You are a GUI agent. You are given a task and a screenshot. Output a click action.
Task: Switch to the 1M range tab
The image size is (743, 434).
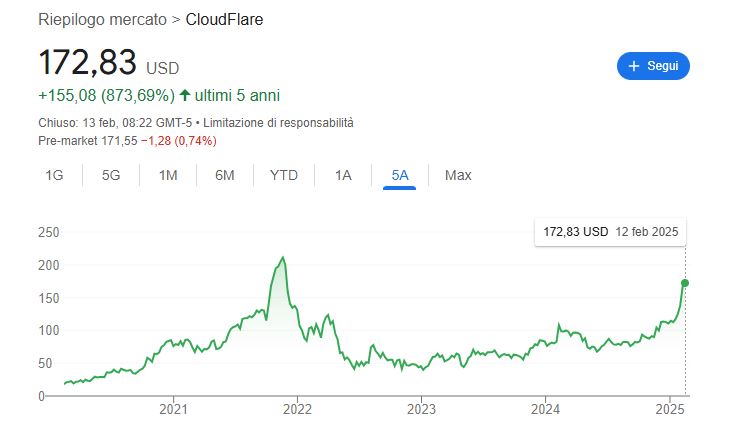click(x=168, y=175)
